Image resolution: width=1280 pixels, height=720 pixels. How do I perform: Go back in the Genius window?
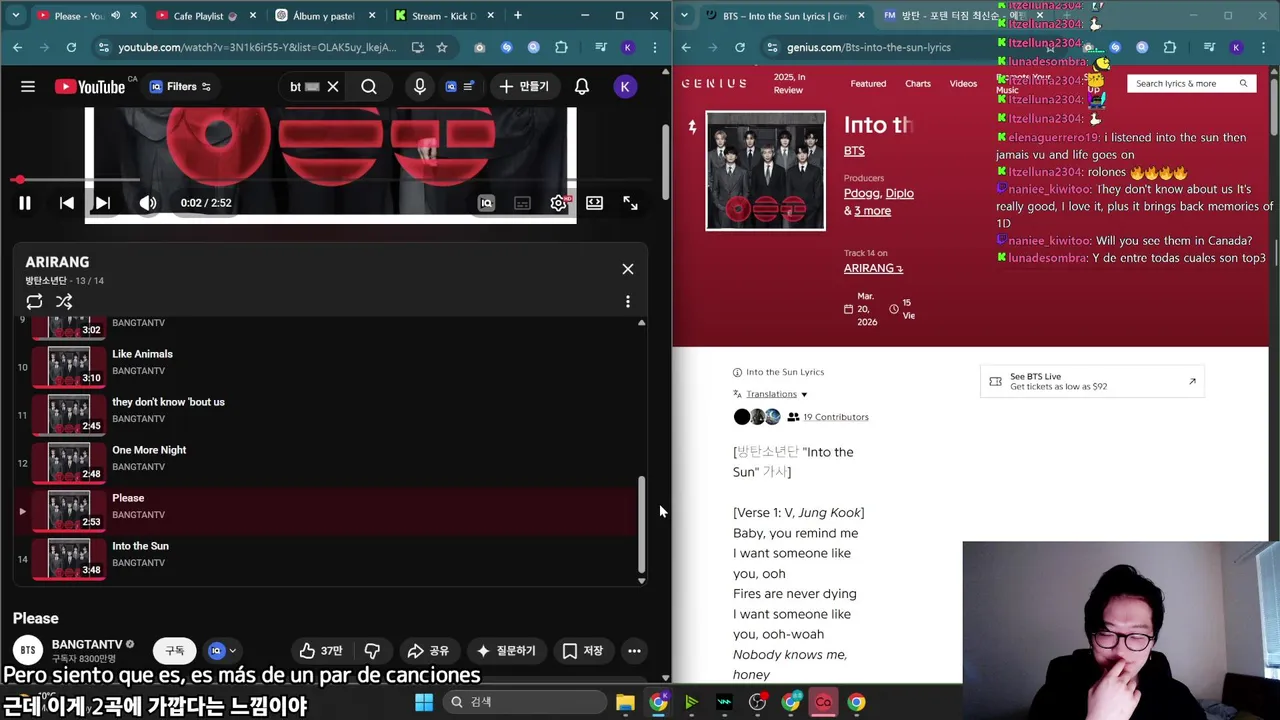coord(686,47)
